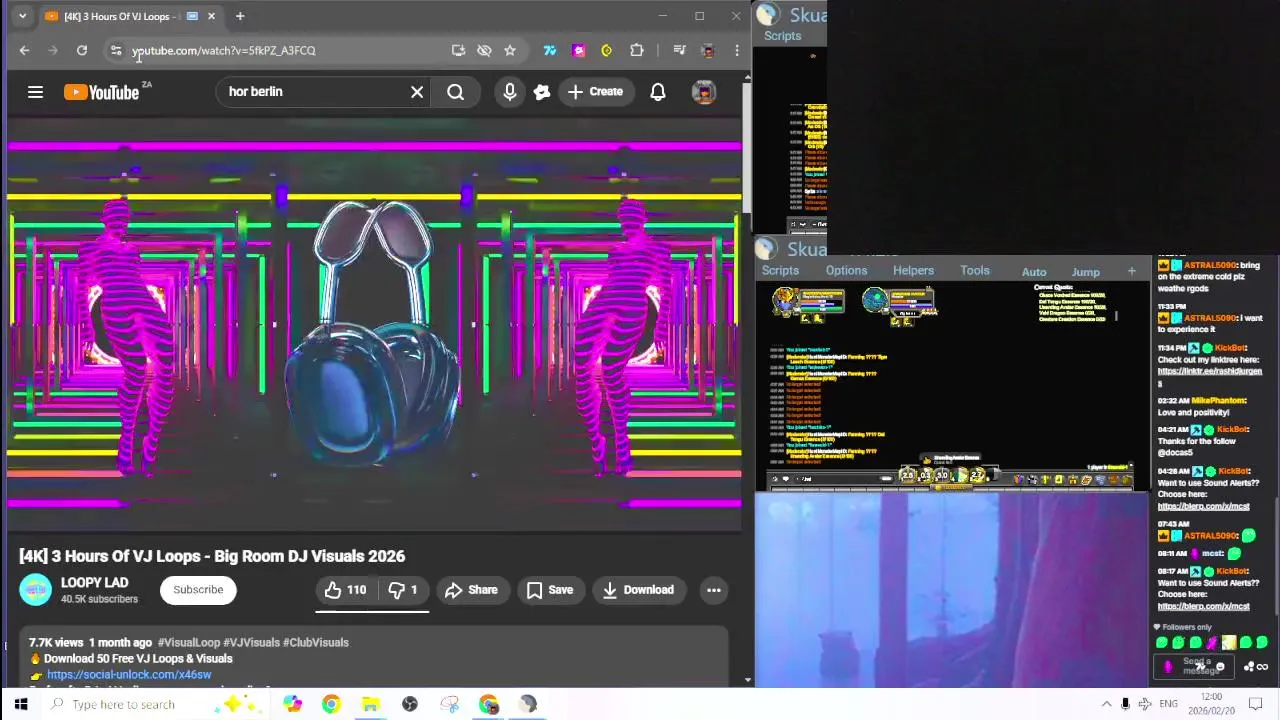The height and width of the screenshot is (720, 1280).
Task: Show hidden system tray icons
Action: click(1106, 704)
